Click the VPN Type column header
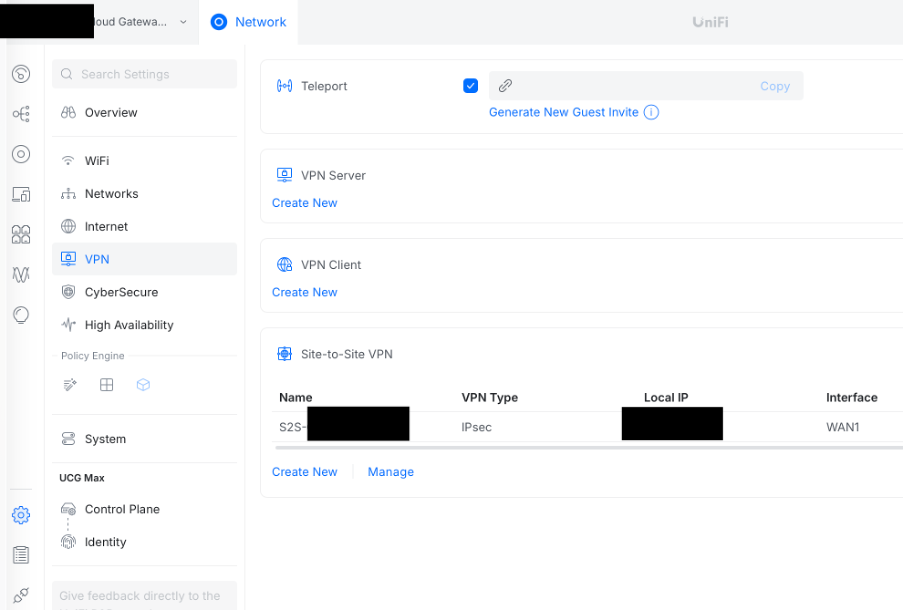The height and width of the screenshot is (610, 904). click(489, 398)
